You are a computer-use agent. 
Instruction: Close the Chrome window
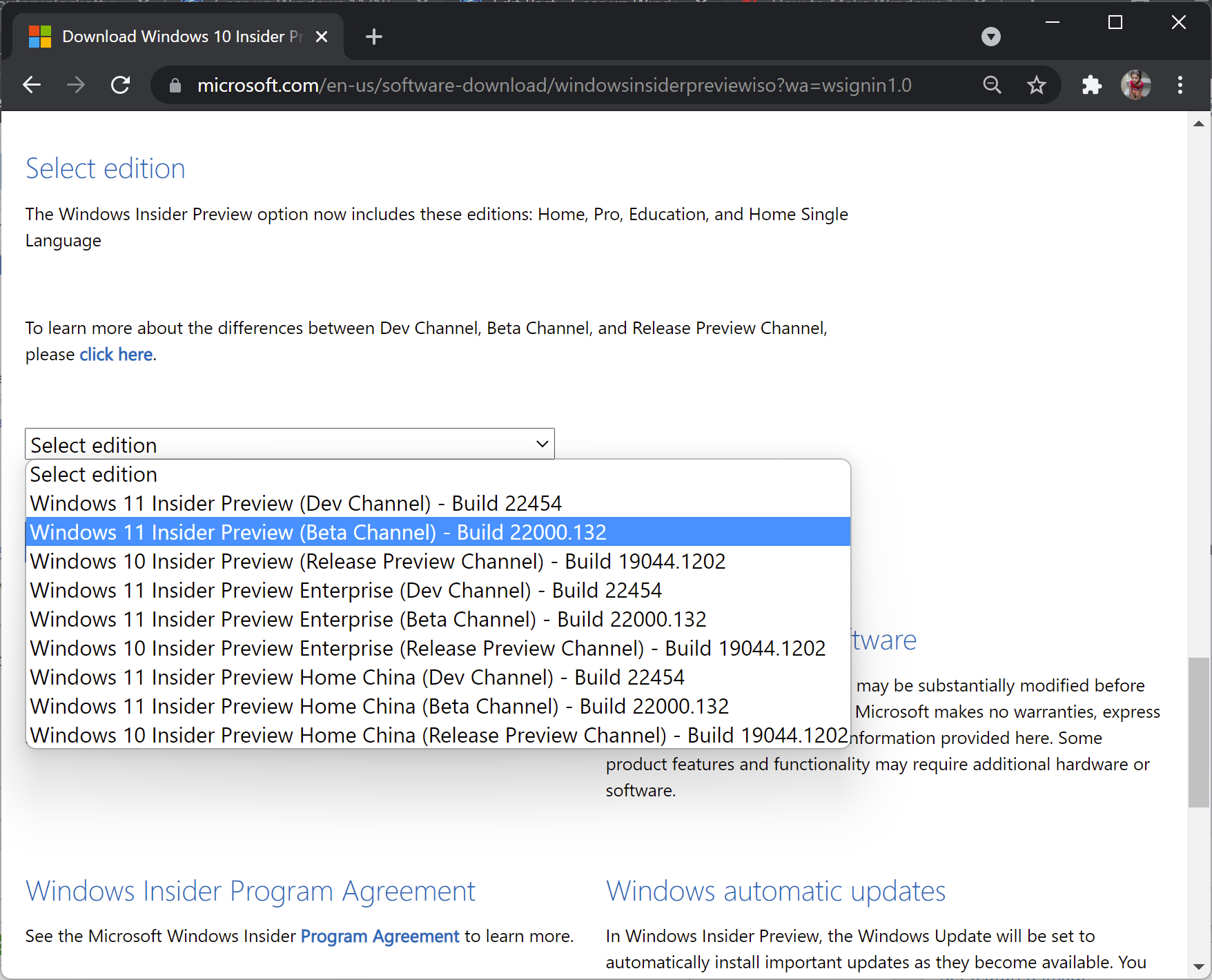(x=1178, y=22)
